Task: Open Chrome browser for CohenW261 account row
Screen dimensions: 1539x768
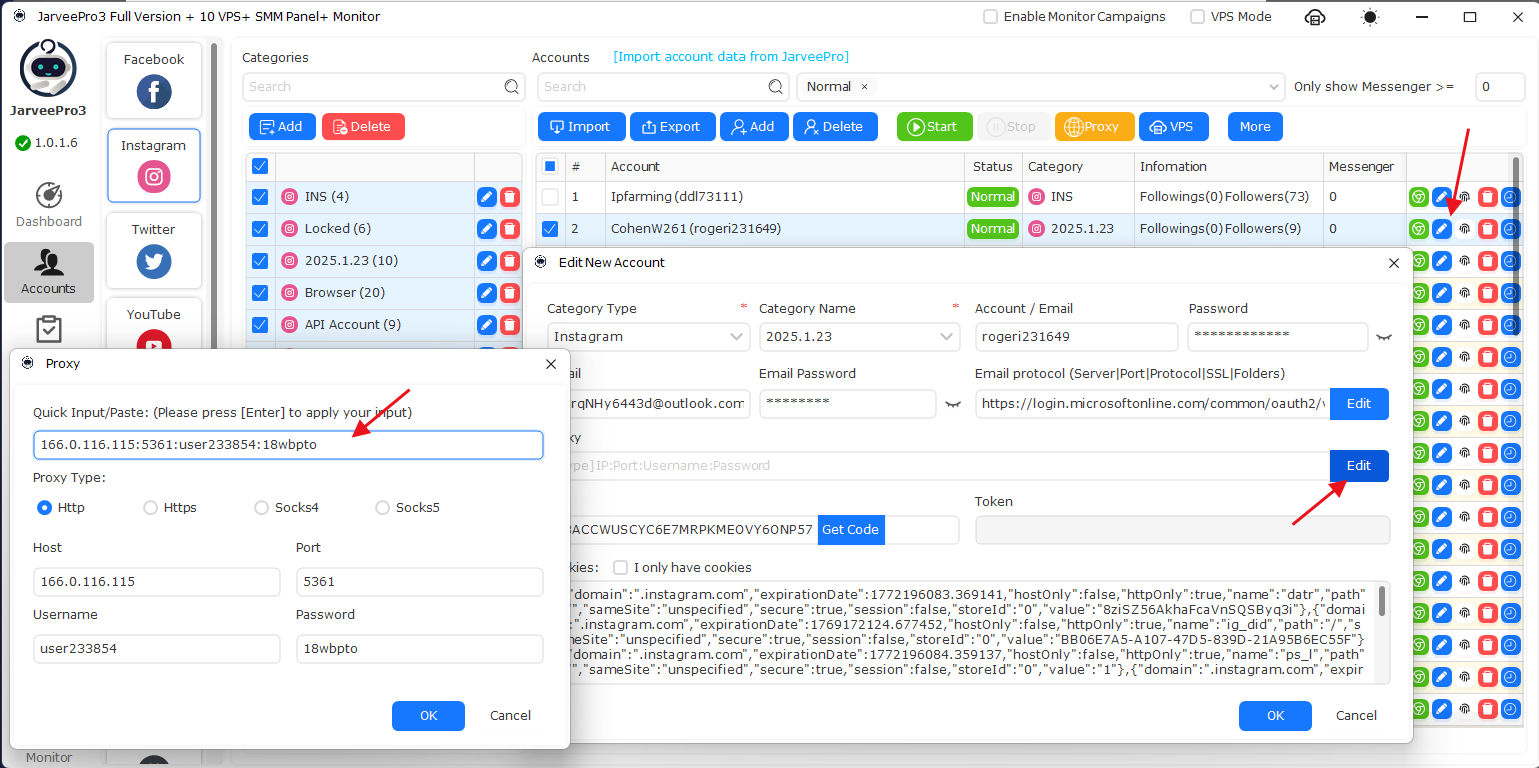Action: (x=1418, y=229)
